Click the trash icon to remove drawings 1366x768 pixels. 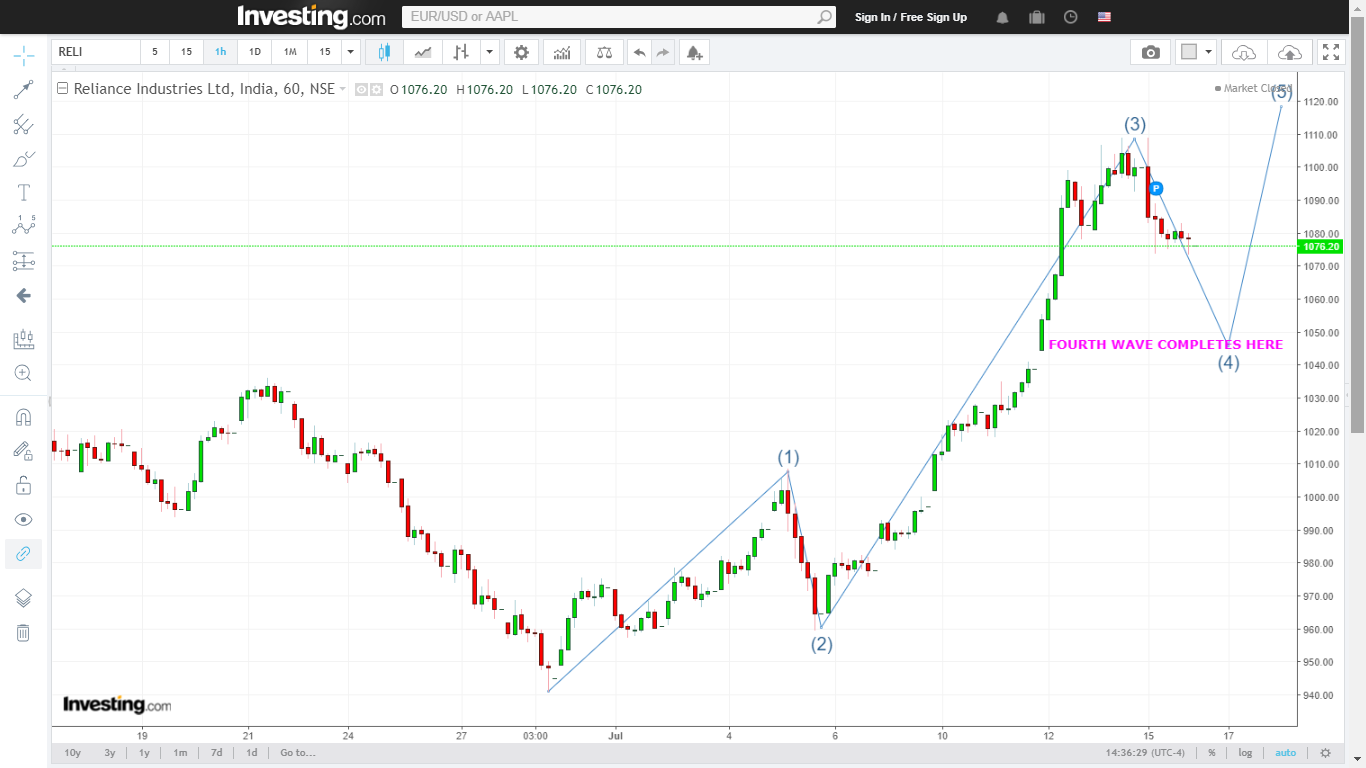click(x=23, y=632)
